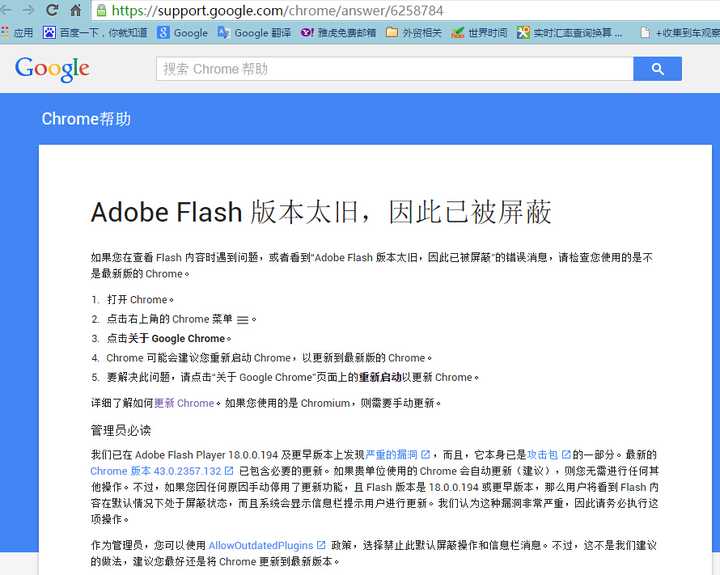Click step 1 text 打开 Chrome

pos(140,299)
